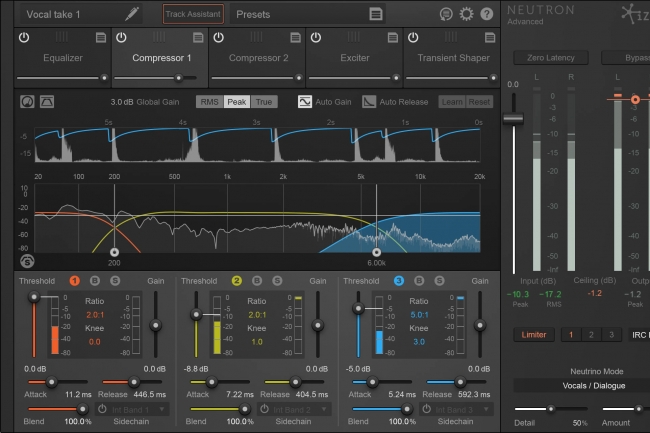Screen dimensions: 650x433
Task: Select the Compressor 1 module tab
Action: 161,58
